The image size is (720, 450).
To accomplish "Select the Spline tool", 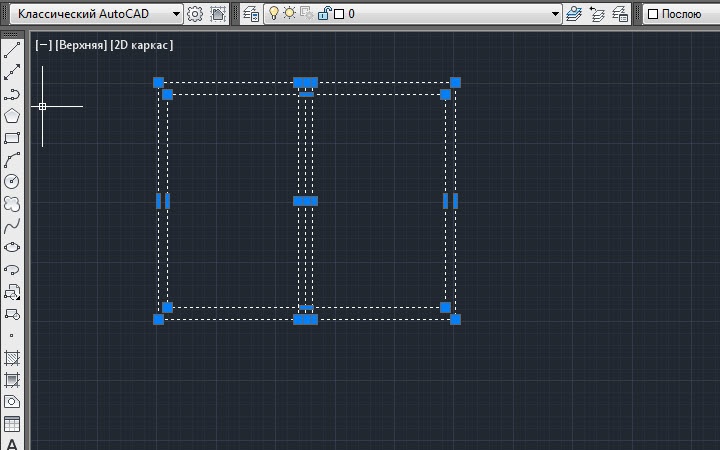I will coord(12,226).
